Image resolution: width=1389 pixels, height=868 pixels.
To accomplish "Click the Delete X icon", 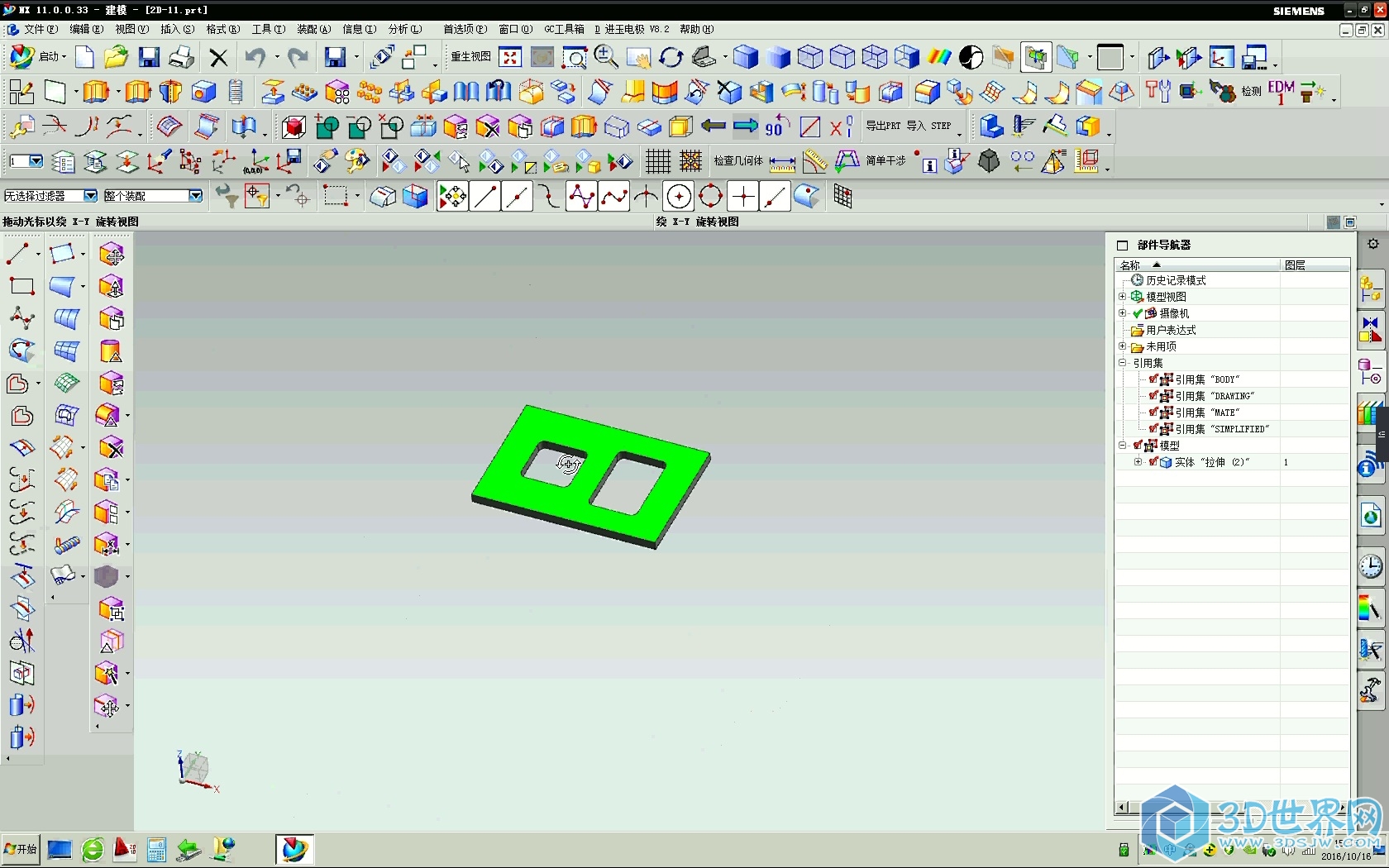I will click(218, 57).
